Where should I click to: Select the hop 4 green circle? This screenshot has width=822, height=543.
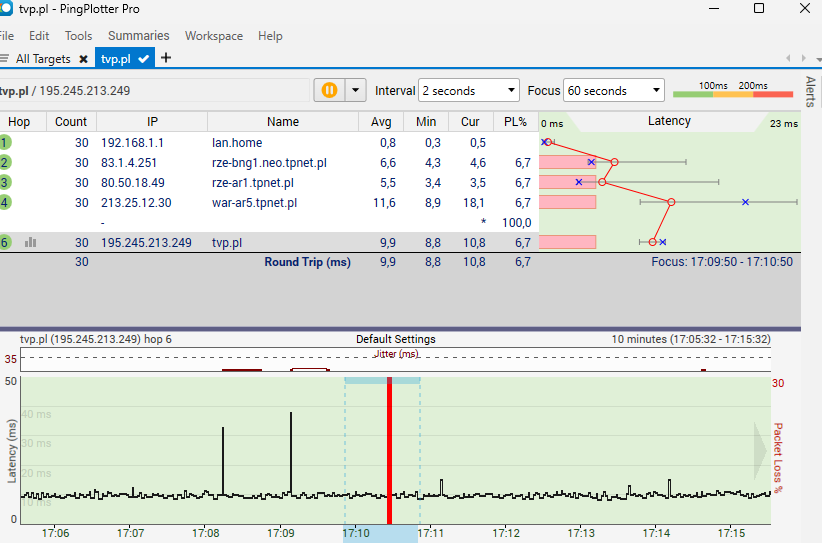point(5,203)
